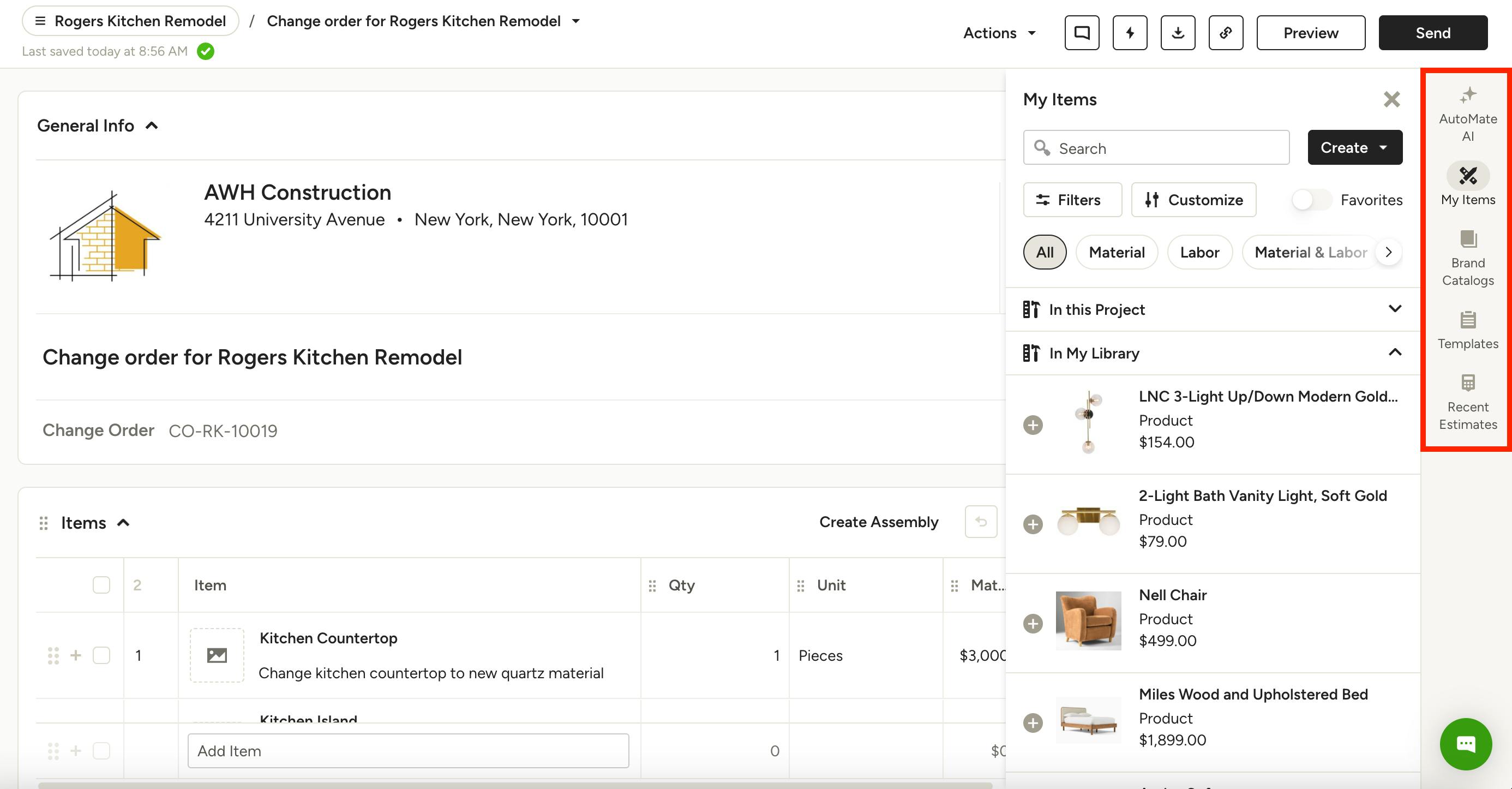Click the download icon button

[1178, 33]
